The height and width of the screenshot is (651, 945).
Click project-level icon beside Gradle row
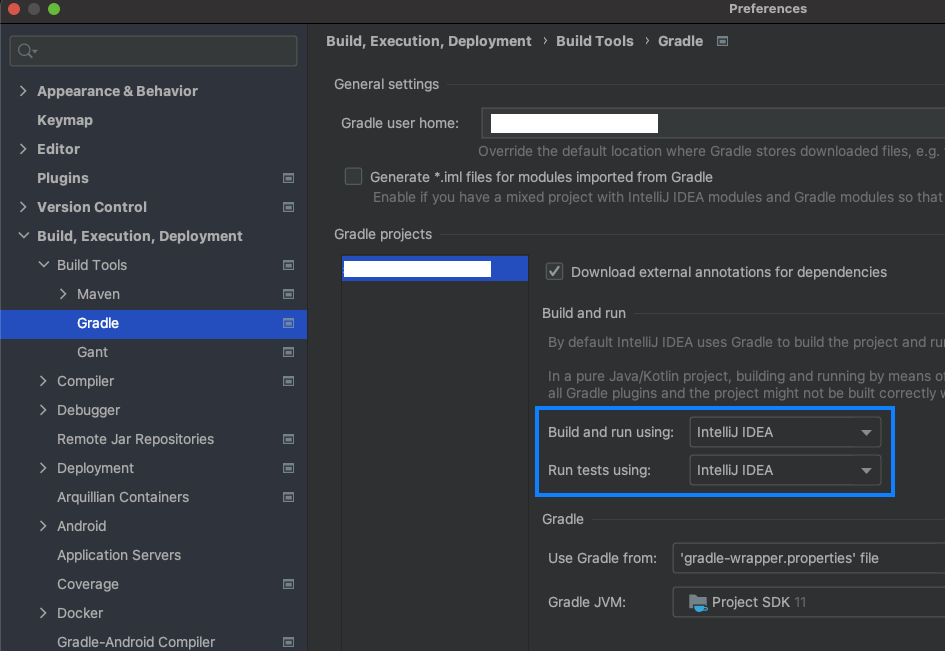click(289, 323)
